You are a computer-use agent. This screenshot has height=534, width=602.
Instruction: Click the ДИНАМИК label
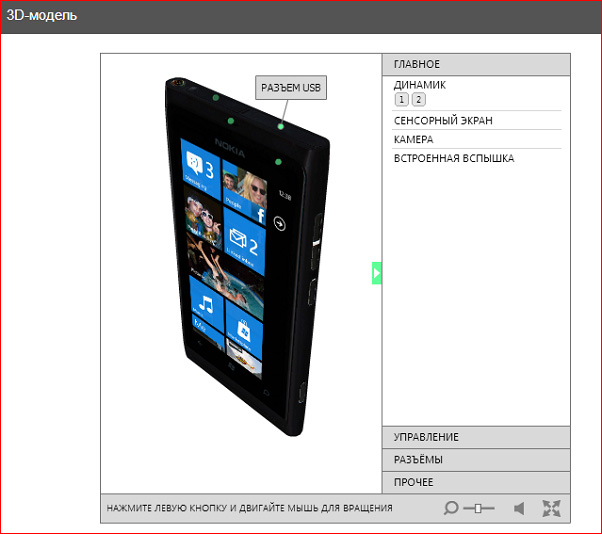(x=420, y=85)
